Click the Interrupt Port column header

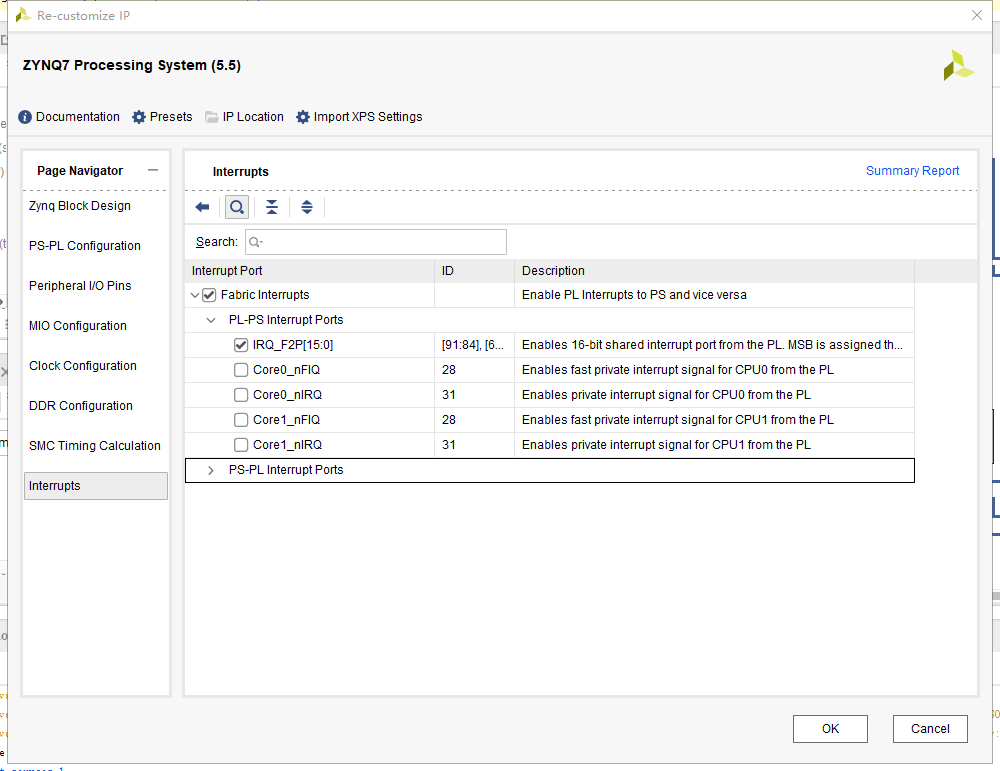click(x=309, y=271)
